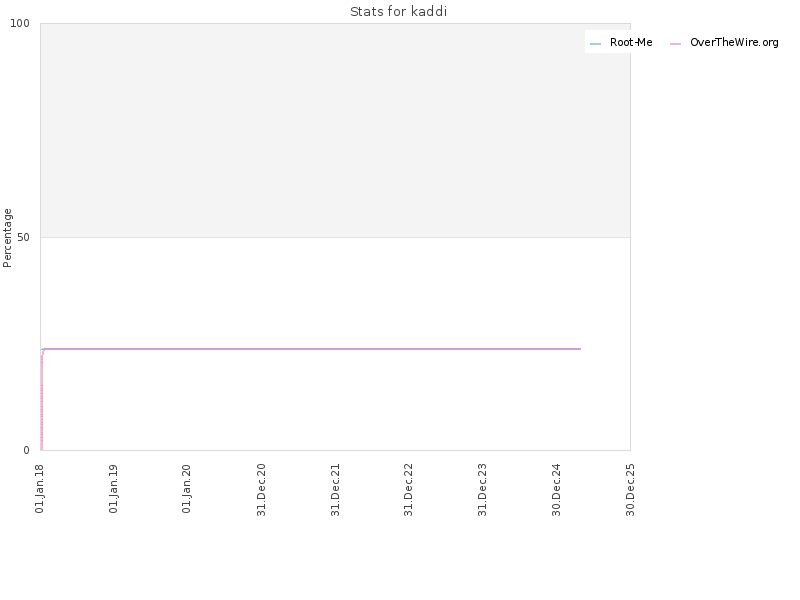Click the pink OverTheWire.org legend swatch
Image resolution: width=800 pixels, height=600 pixels.
tap(676, 44)
